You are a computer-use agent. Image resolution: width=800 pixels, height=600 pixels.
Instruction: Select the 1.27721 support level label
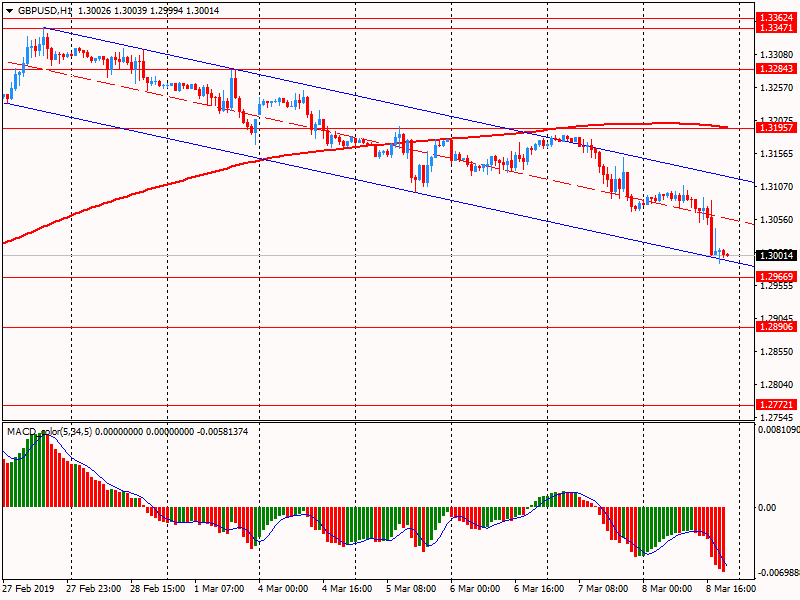coord(776,405)
